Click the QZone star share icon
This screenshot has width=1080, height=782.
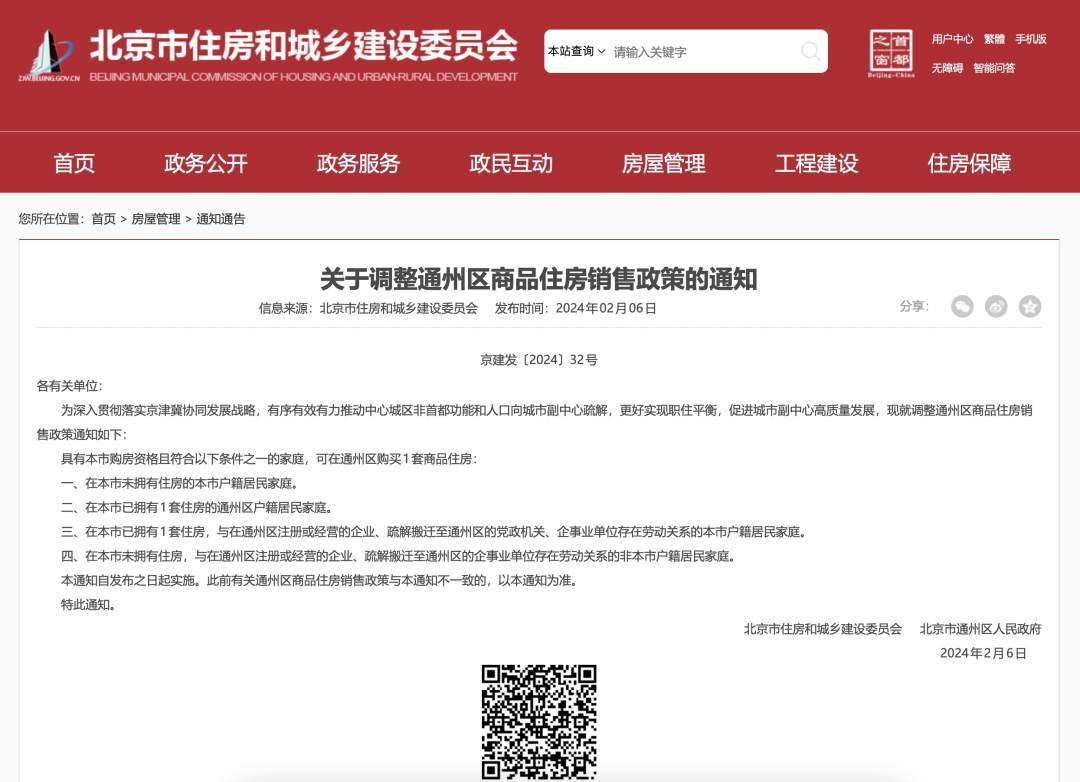(x=1030, y=307)
